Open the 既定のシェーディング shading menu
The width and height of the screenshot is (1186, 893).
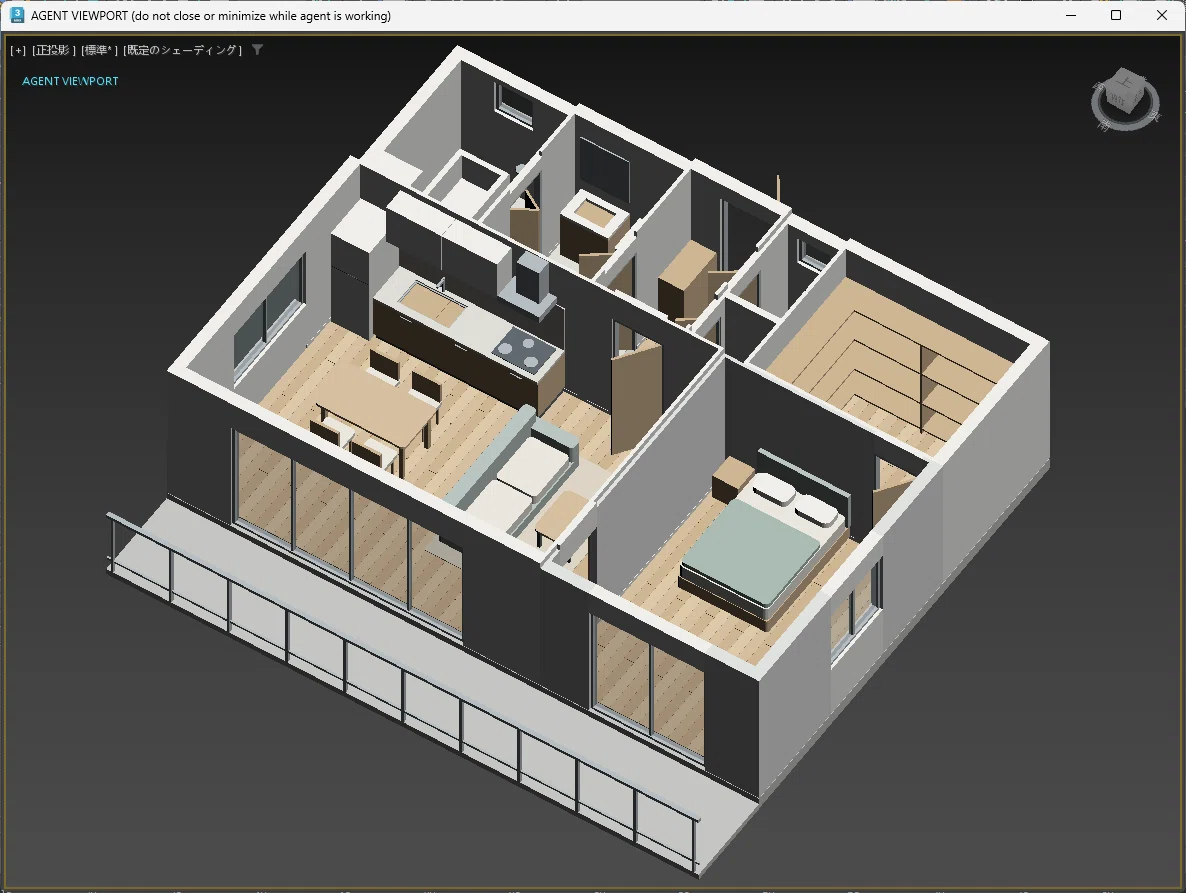[x=183, y=50]
